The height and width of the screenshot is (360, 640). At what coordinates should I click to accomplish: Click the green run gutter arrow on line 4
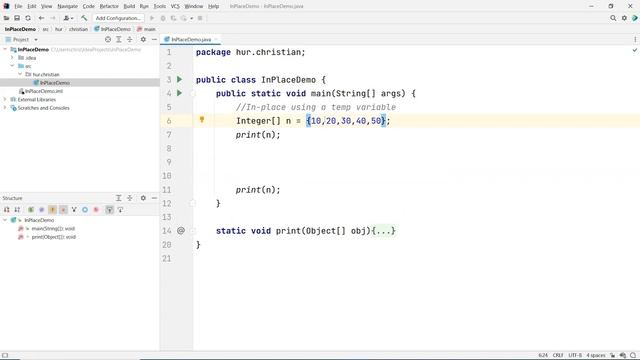pos(180,93)
